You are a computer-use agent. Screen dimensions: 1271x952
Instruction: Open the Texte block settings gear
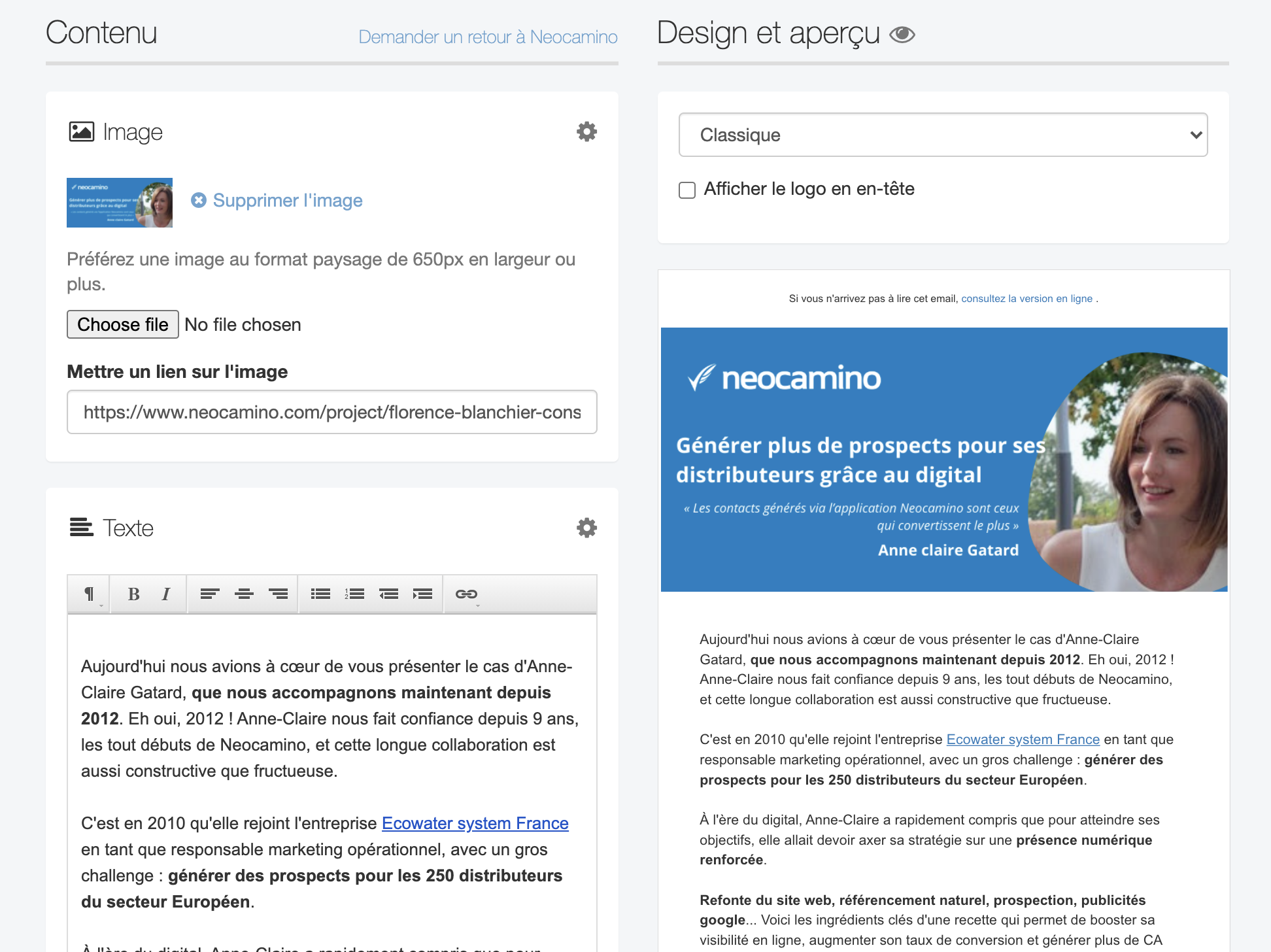(586, 528)
